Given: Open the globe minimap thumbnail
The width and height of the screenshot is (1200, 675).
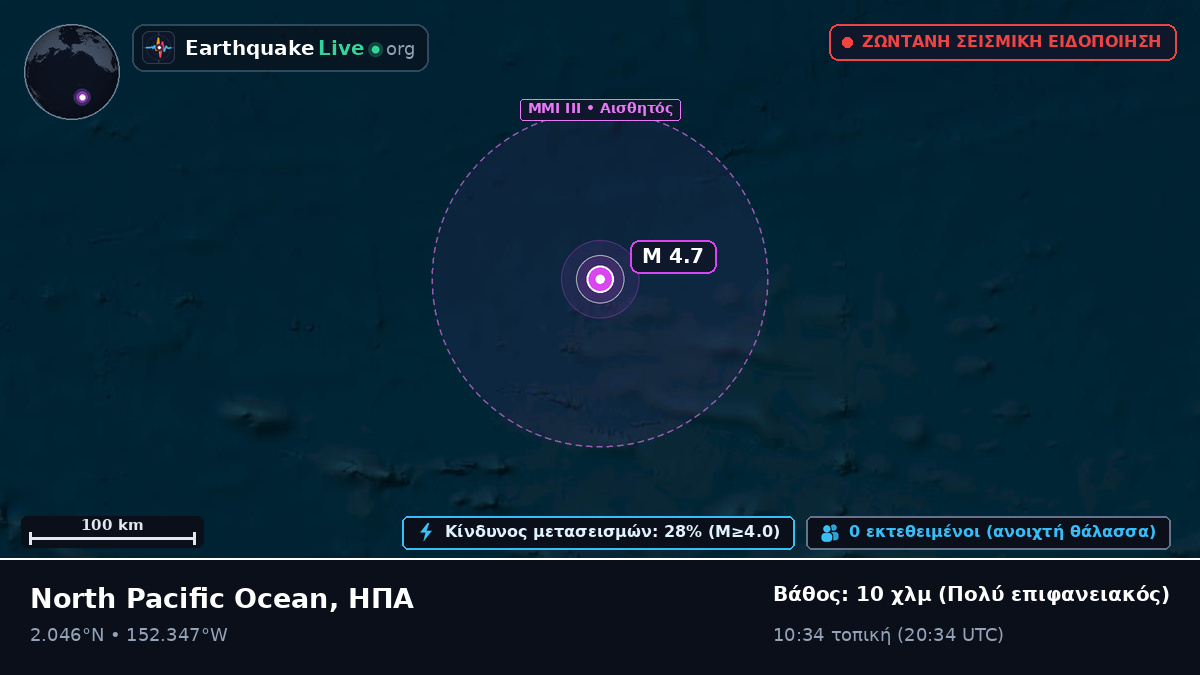Looking at the screenshot, I should pos(72,72).
